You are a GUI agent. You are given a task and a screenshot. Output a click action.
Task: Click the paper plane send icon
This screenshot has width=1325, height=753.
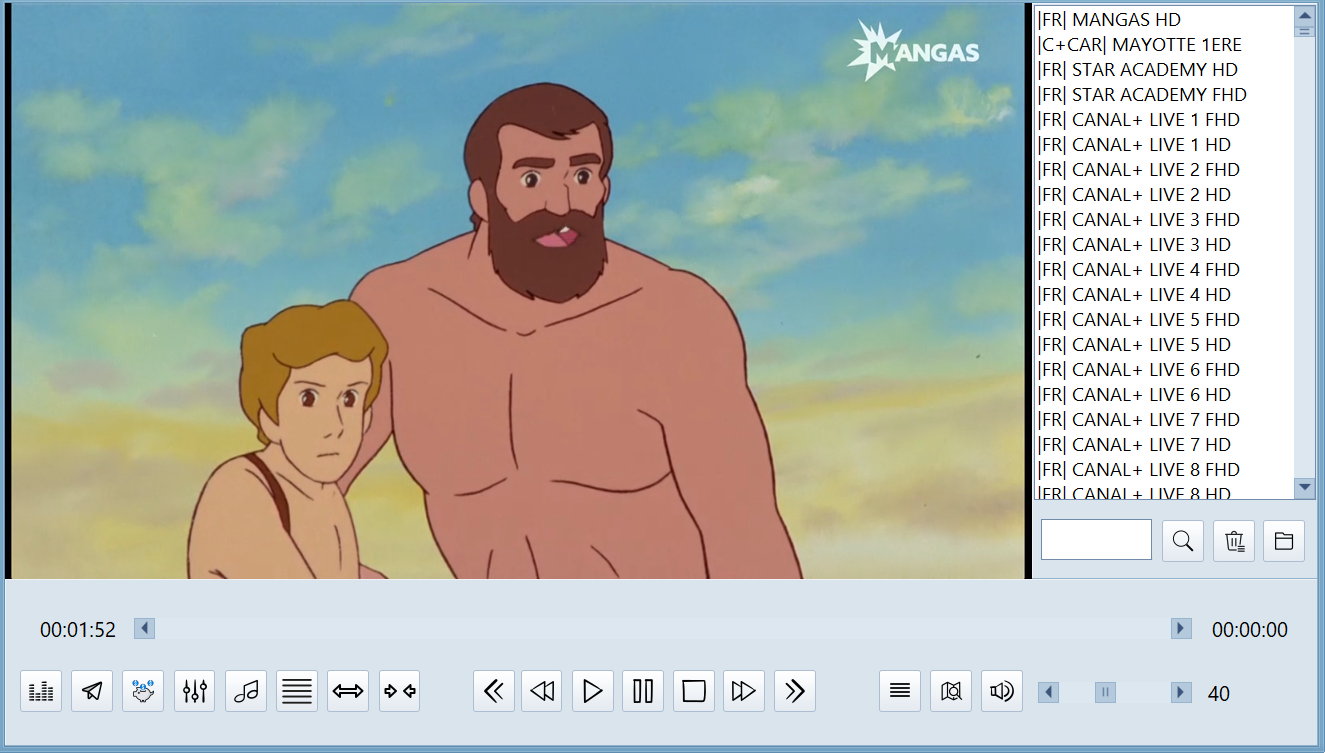[x=92, y=691]
